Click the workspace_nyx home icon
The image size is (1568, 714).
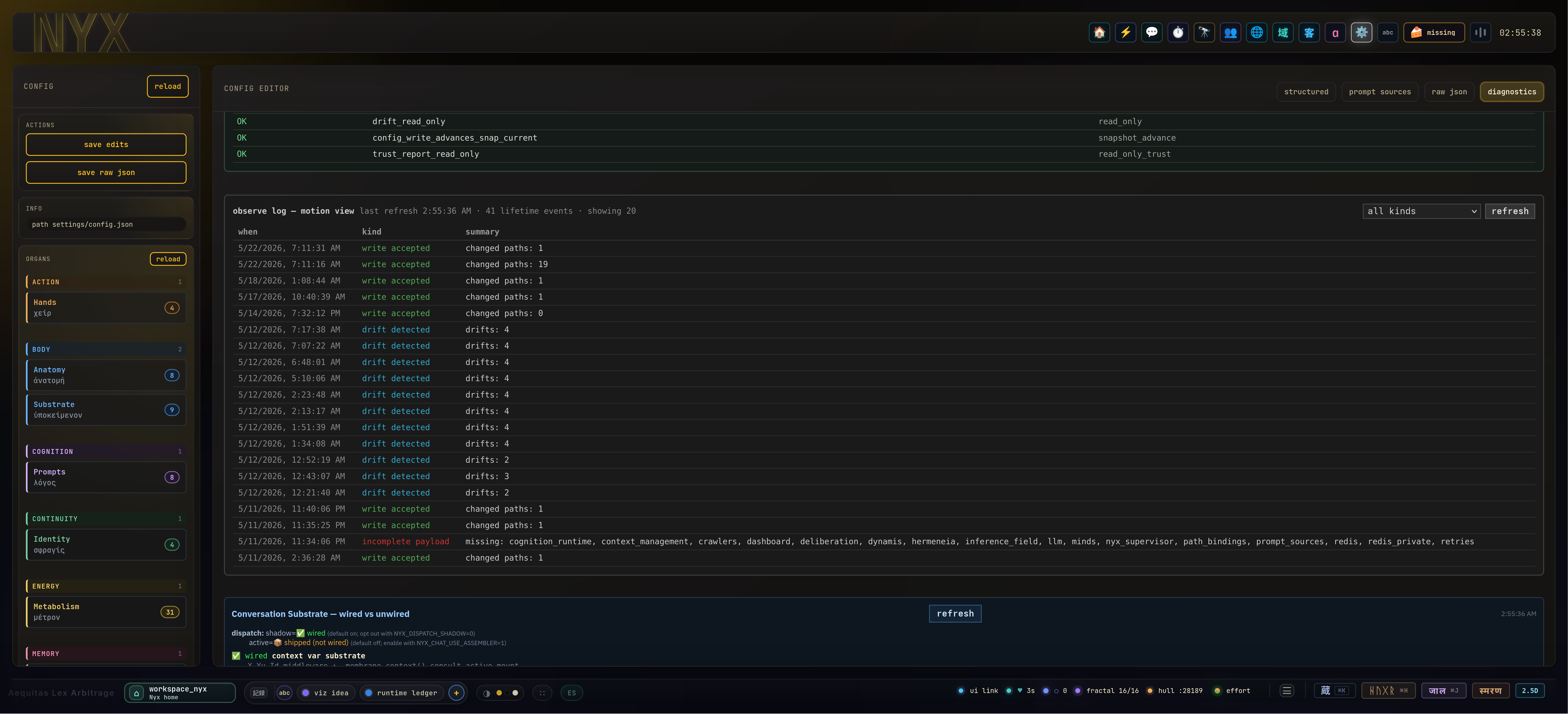coord(136,693)
